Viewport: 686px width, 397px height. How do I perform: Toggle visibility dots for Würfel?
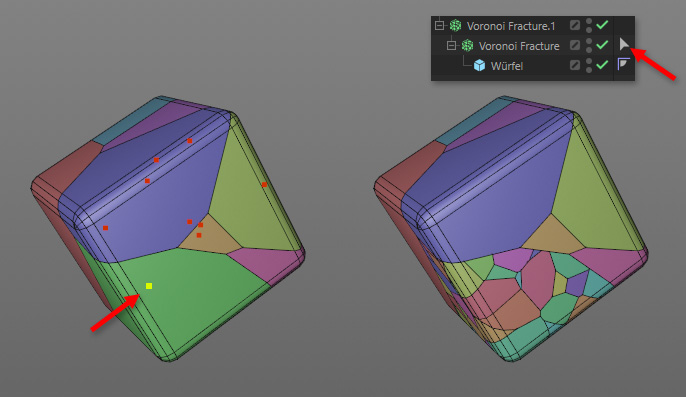(x=589, y=66)
